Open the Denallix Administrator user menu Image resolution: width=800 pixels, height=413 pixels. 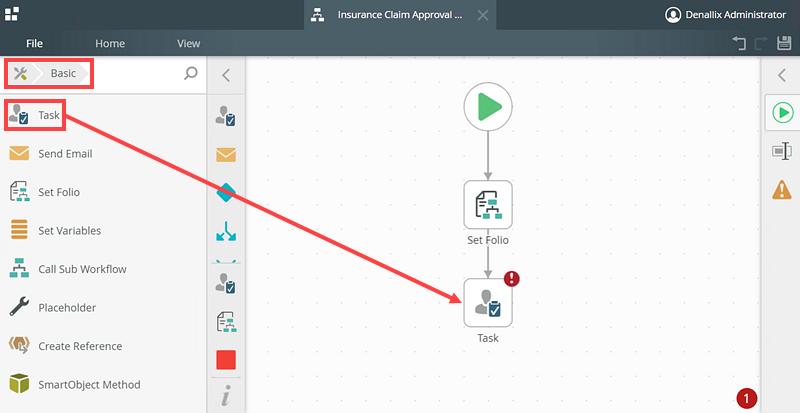click(x=726, y=15)
